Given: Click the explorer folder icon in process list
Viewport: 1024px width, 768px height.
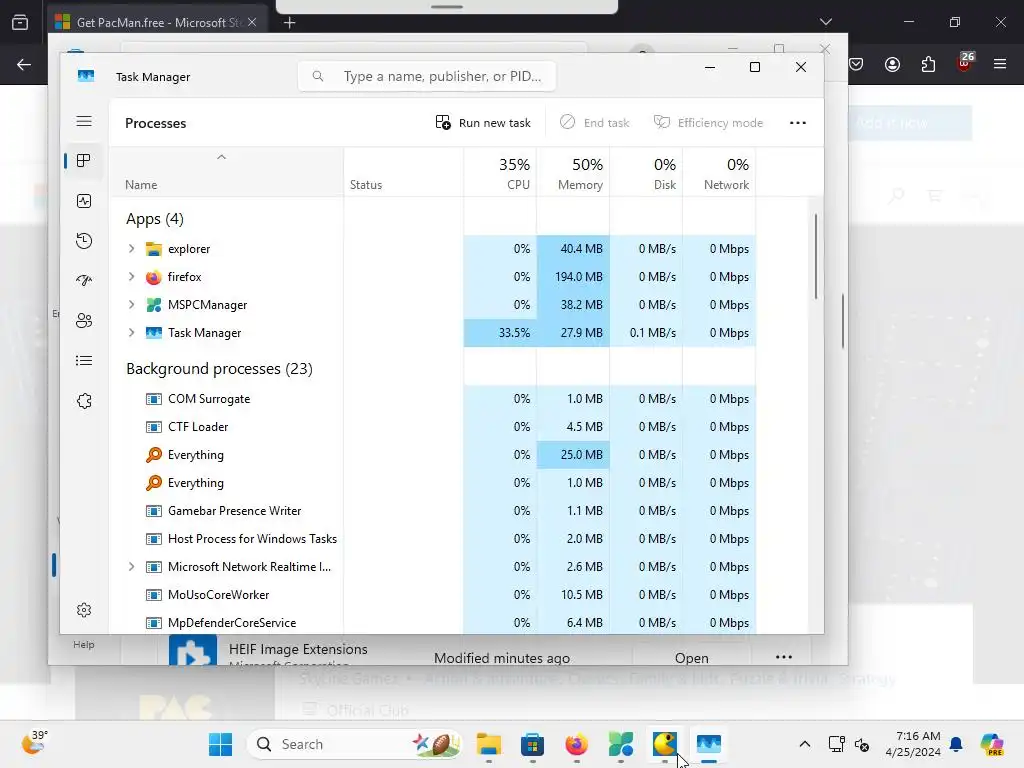Looking at the screenshot, I should 153,249.
